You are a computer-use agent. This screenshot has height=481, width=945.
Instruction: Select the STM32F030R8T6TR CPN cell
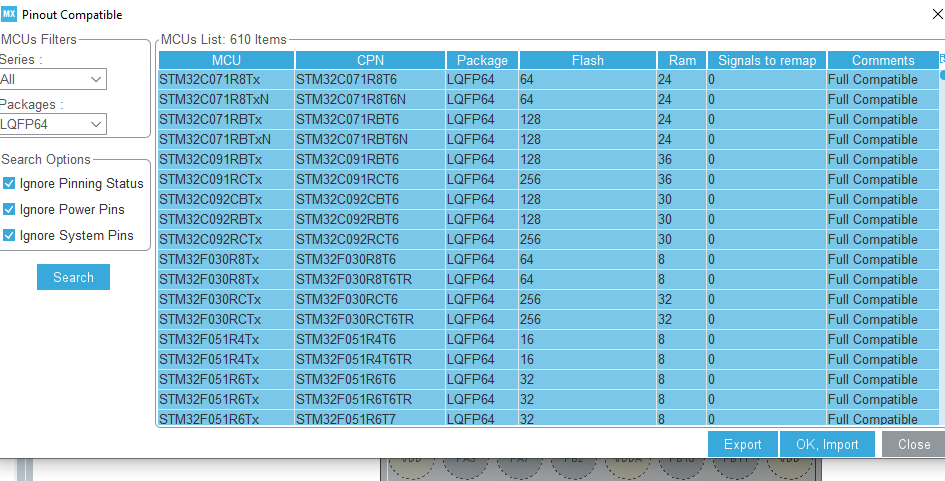[371, 279]
